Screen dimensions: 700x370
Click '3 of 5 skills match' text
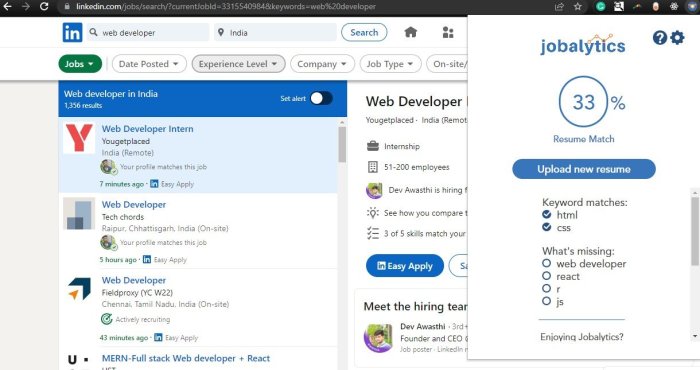(425, 233)
